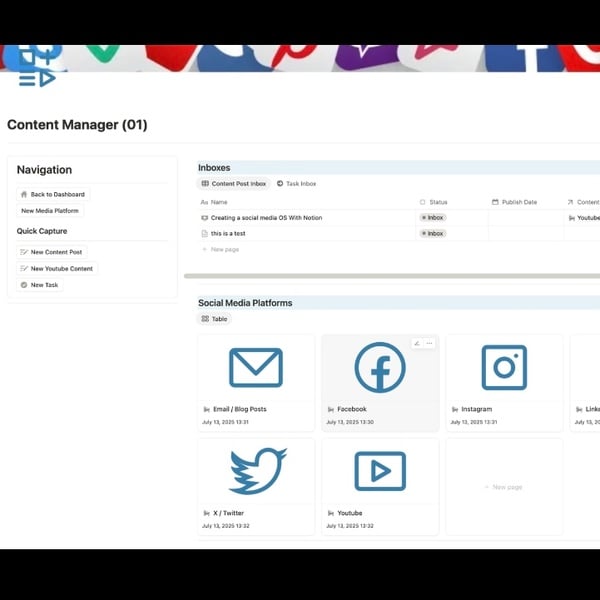Click the circle icon on Task Inbox tab
The width and height of the screenshot is (600, 600).
click(x=280, y=184)
